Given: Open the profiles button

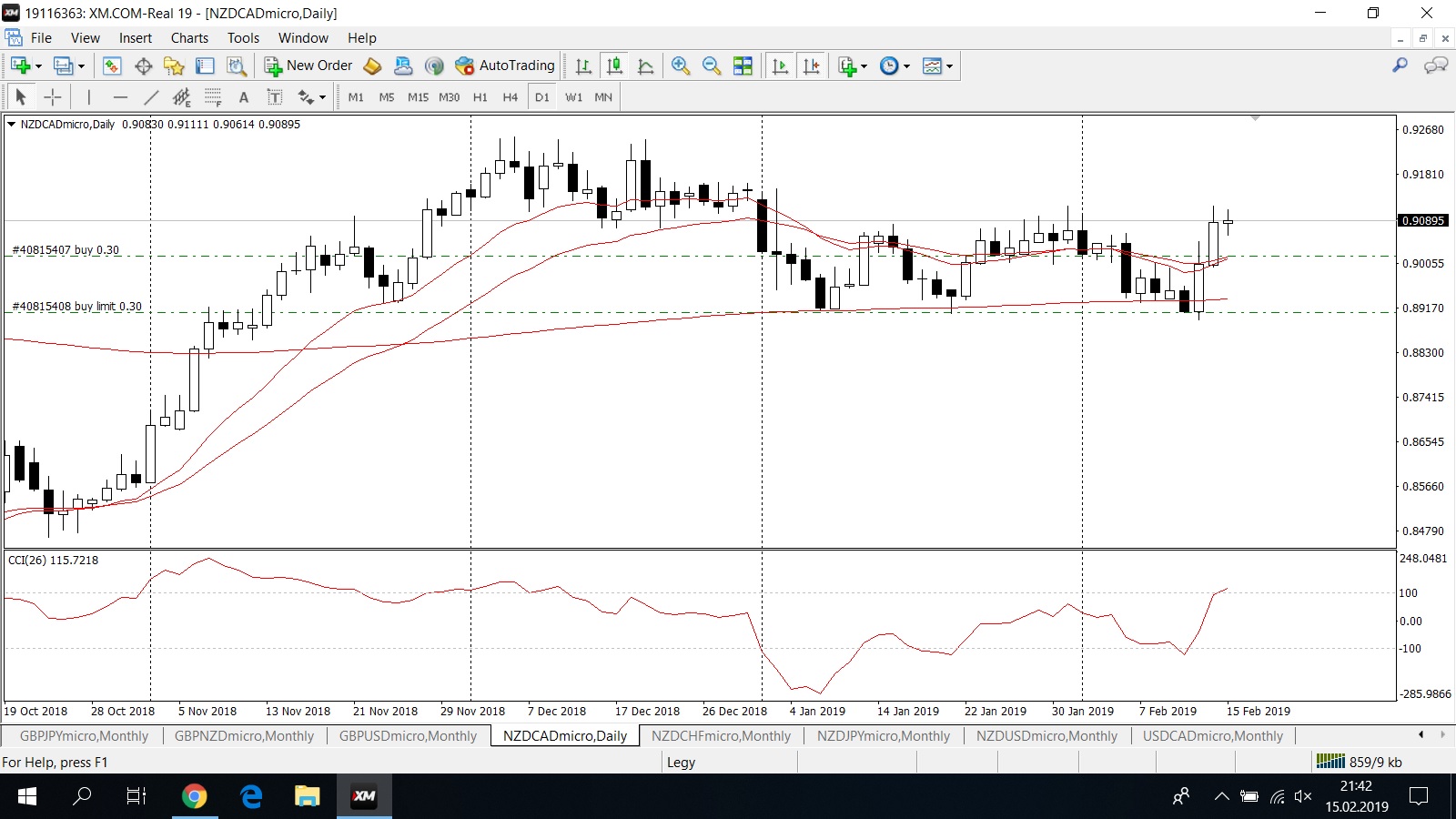Looking at the screenshot, I should [x=63, y=66].
